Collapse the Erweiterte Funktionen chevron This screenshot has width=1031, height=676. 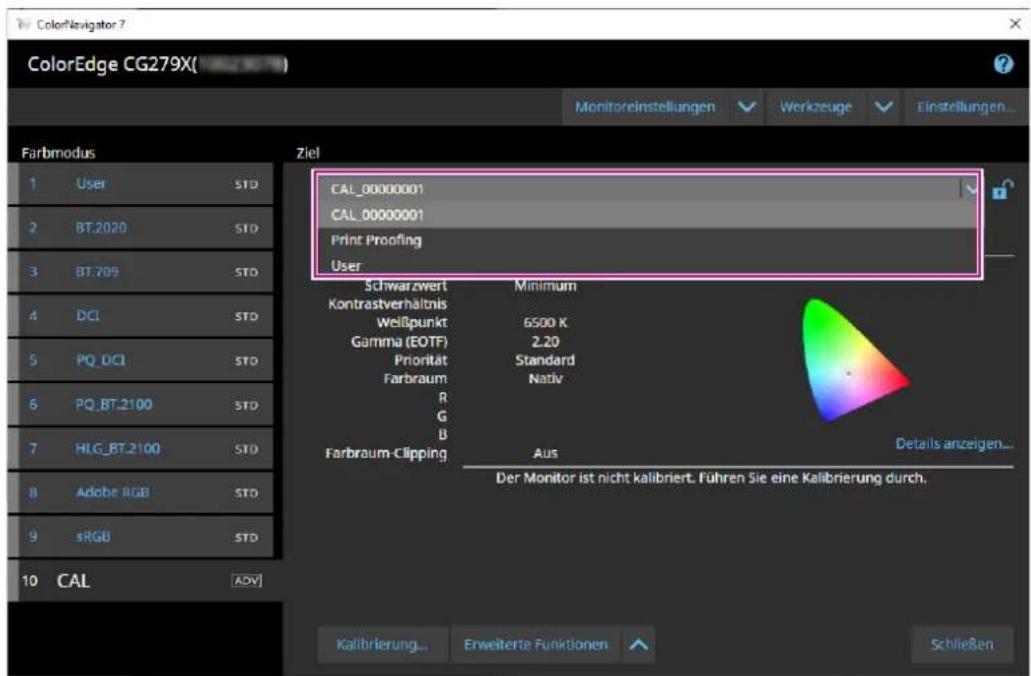click(x=638, y=644)
